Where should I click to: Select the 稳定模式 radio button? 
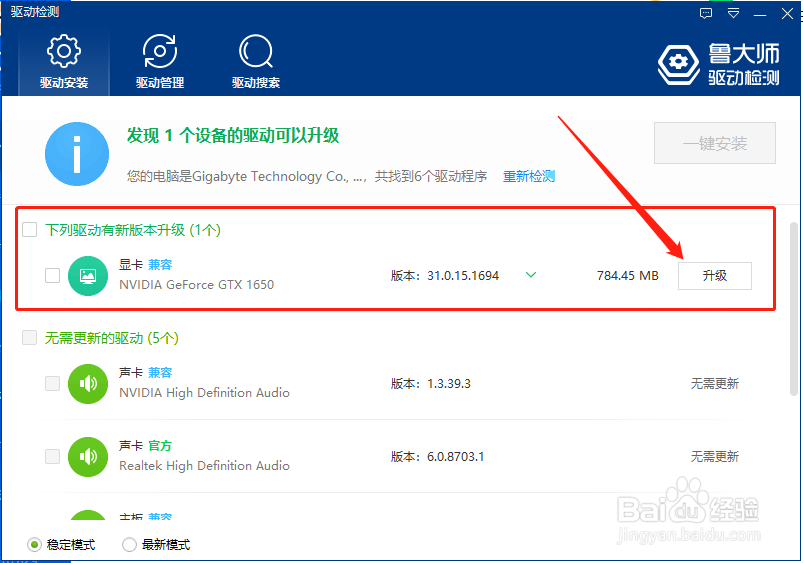click(34, 545)
